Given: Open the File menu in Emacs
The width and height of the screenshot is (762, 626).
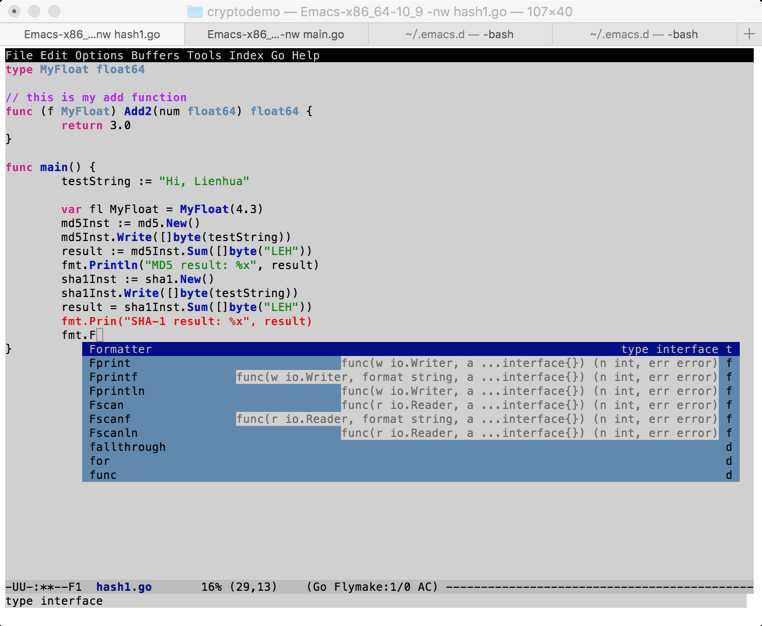Looking at the screenshot, I should coord(19,55).
